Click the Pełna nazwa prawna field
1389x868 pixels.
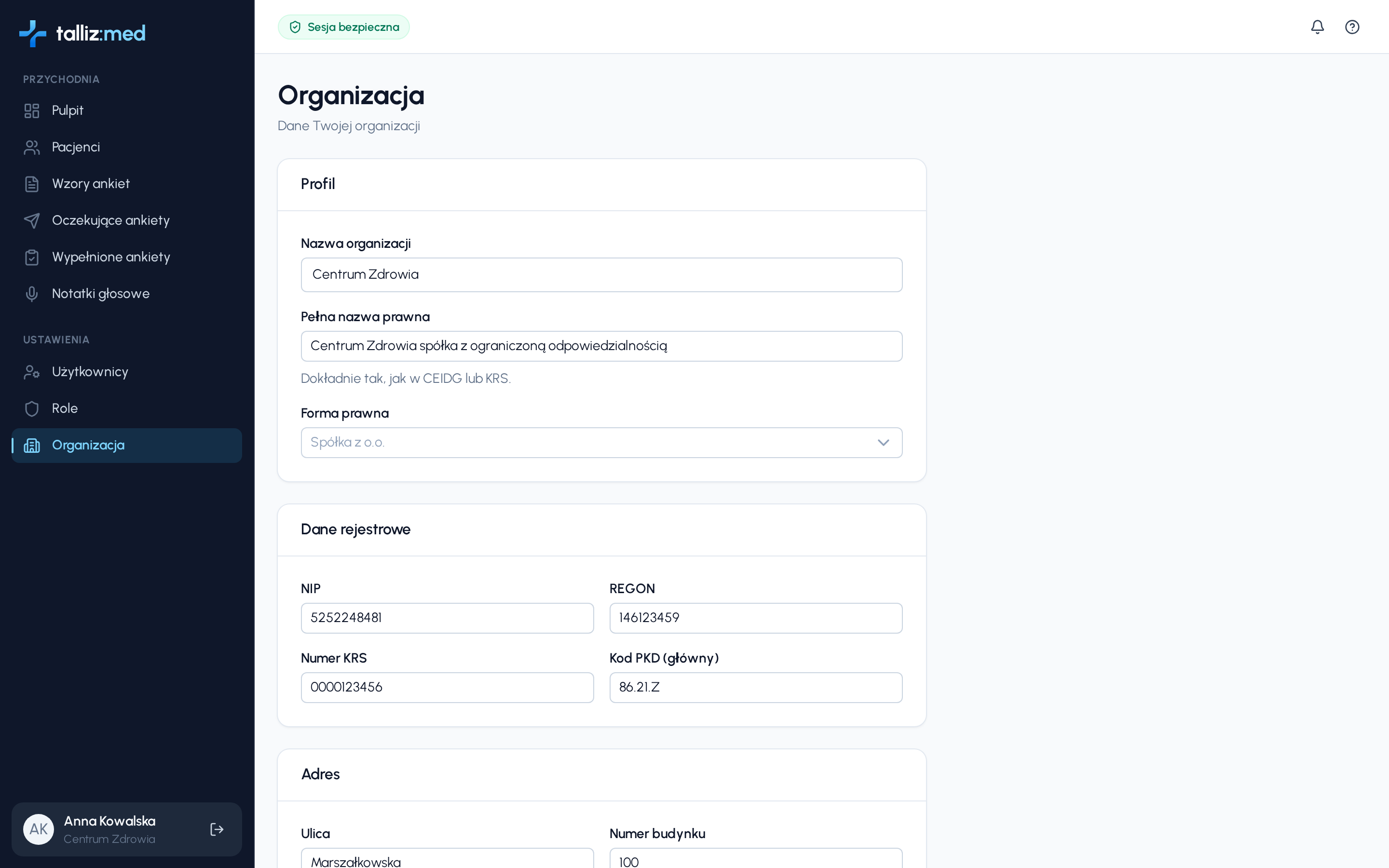click(601, 346)
